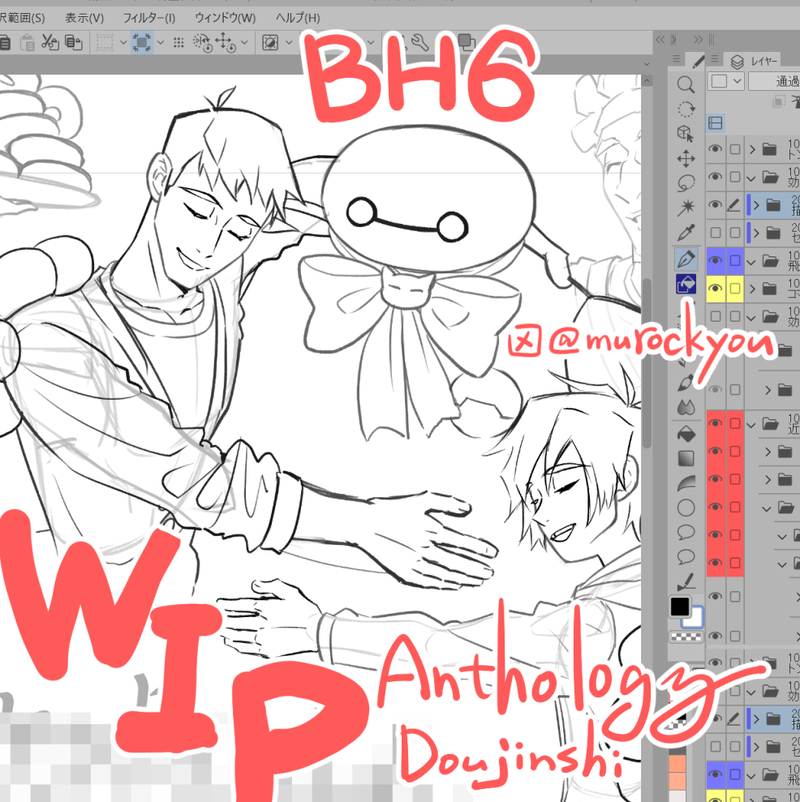The width and height of the screenshot is (800, 802).
Task: Select the black foreground color swatch
Action: pyautogui.click(x=680, y=607)
